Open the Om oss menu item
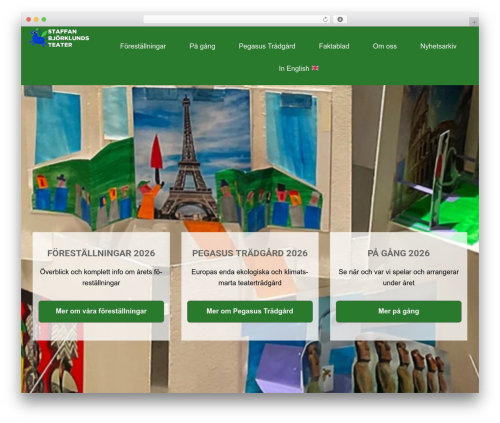The image size is (500, 423). pyautogui.click(x=385, y=46)
